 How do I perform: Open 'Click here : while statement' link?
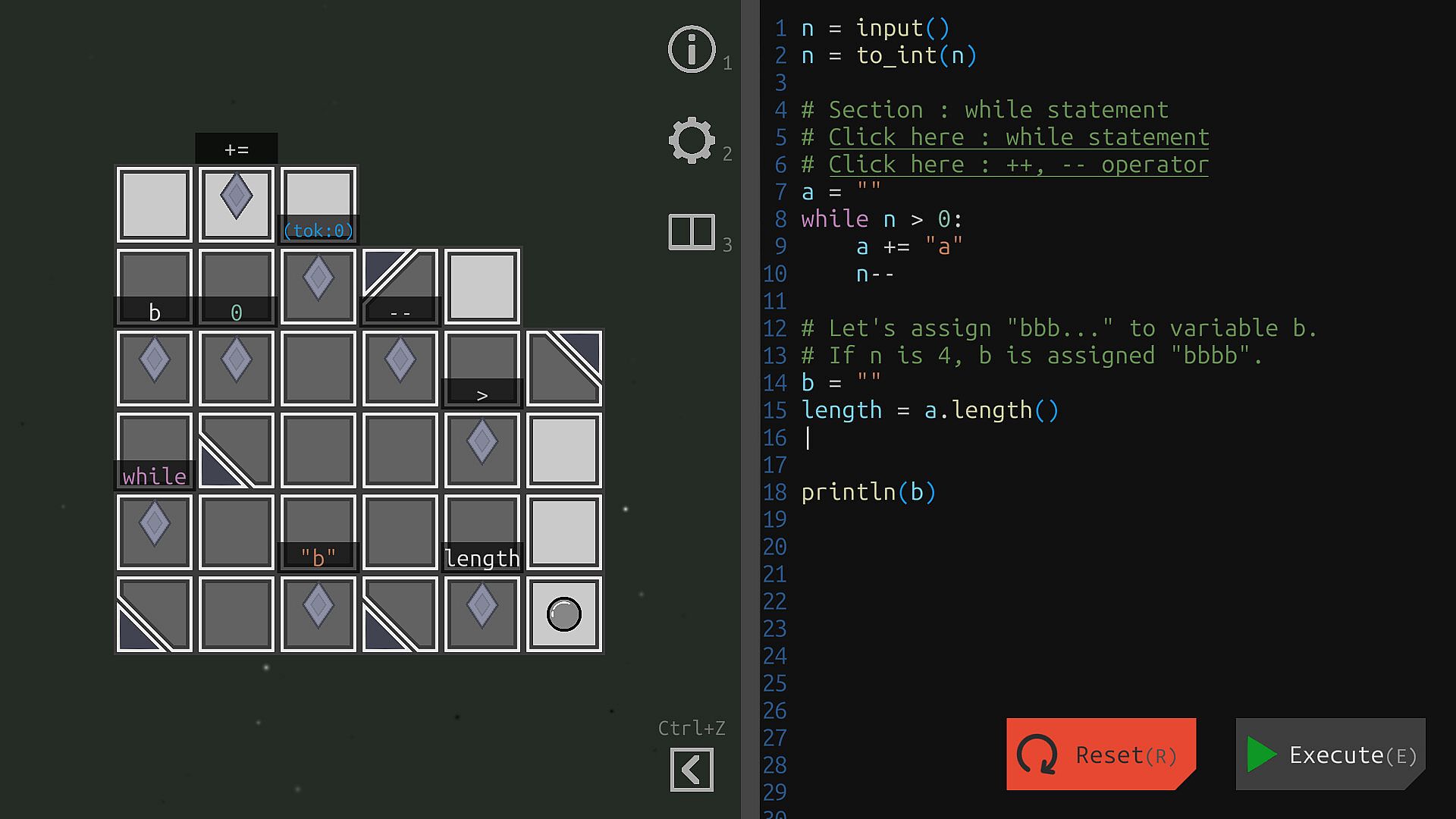click(x=1018, y=137)
